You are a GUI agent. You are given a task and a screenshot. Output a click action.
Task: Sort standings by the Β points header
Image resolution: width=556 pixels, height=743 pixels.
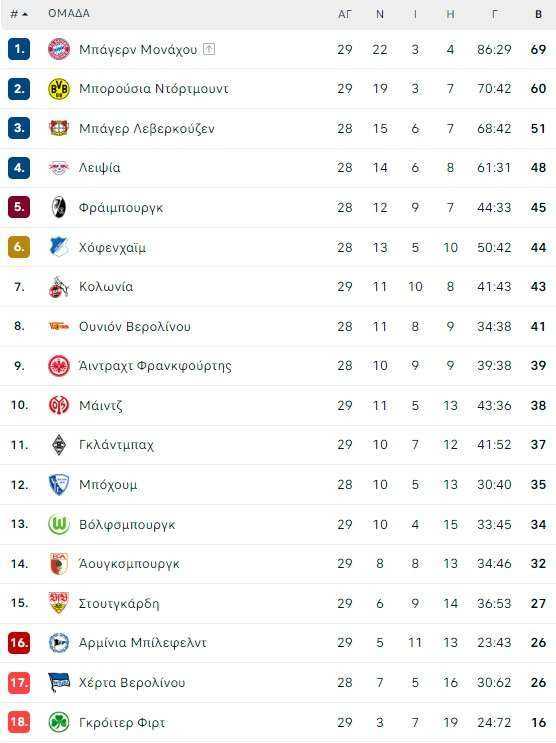(538, 14)
